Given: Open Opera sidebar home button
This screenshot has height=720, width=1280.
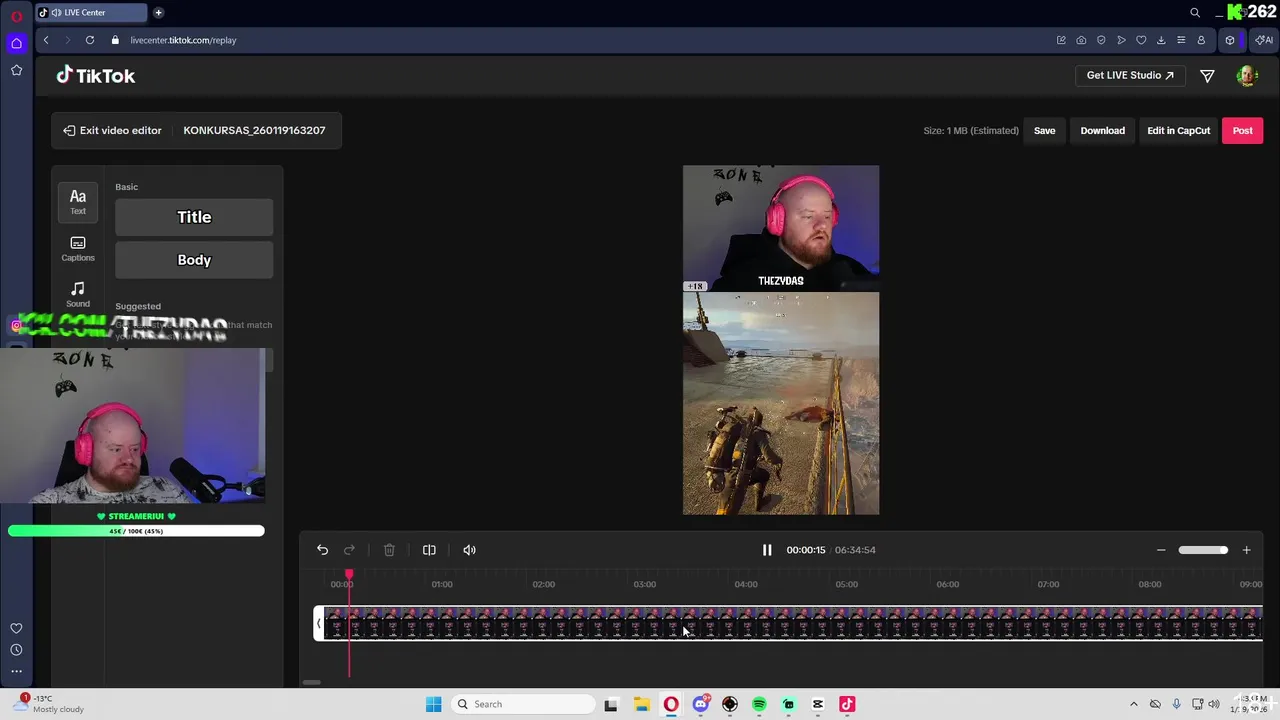Looking at the screenshot, I should [x=16, y=43].
